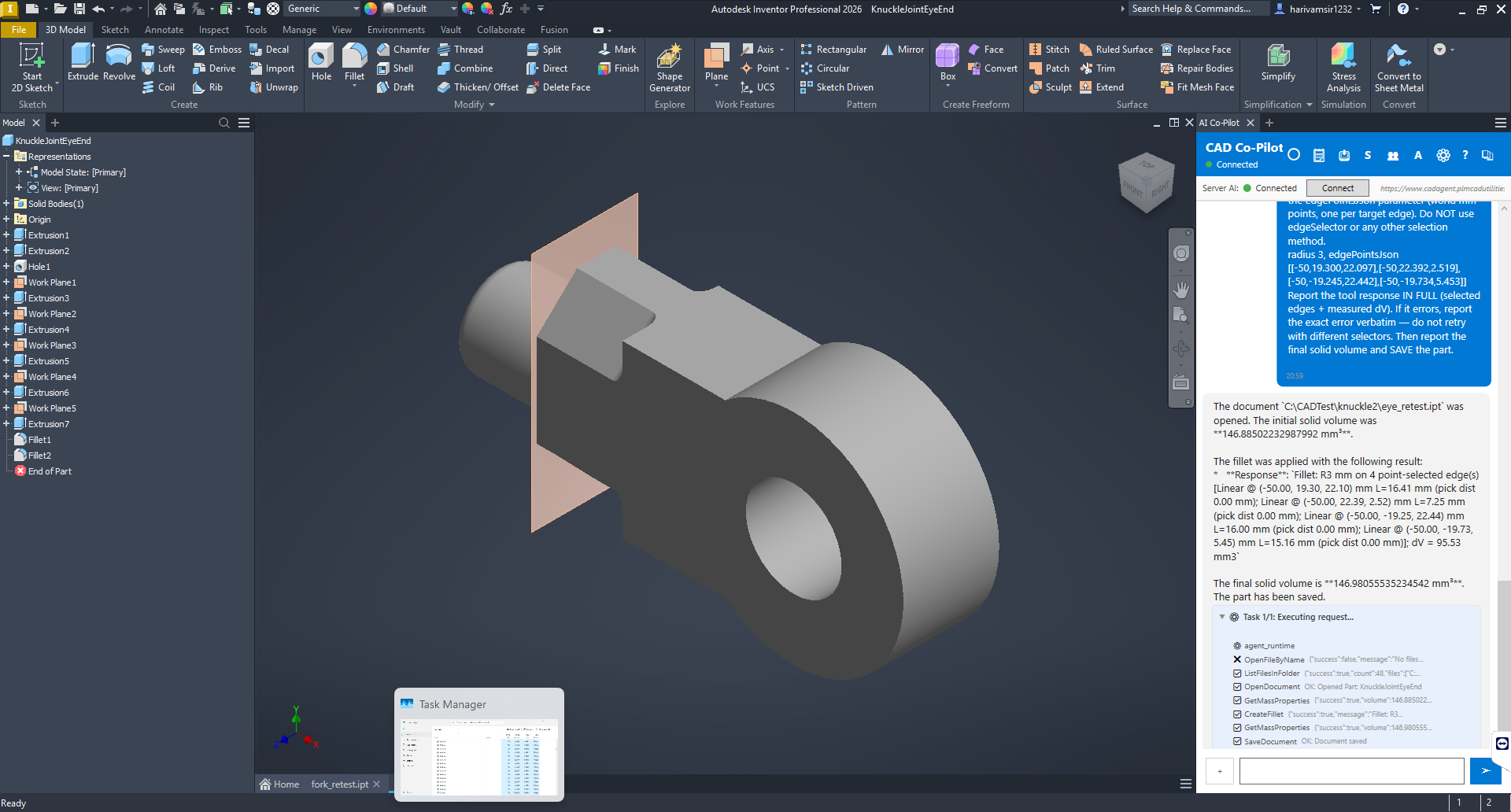Image resolution: width=1511 pixels, height=812 pixels.
Task: Click the Connect server button
Action: (x=1337, y=188)
